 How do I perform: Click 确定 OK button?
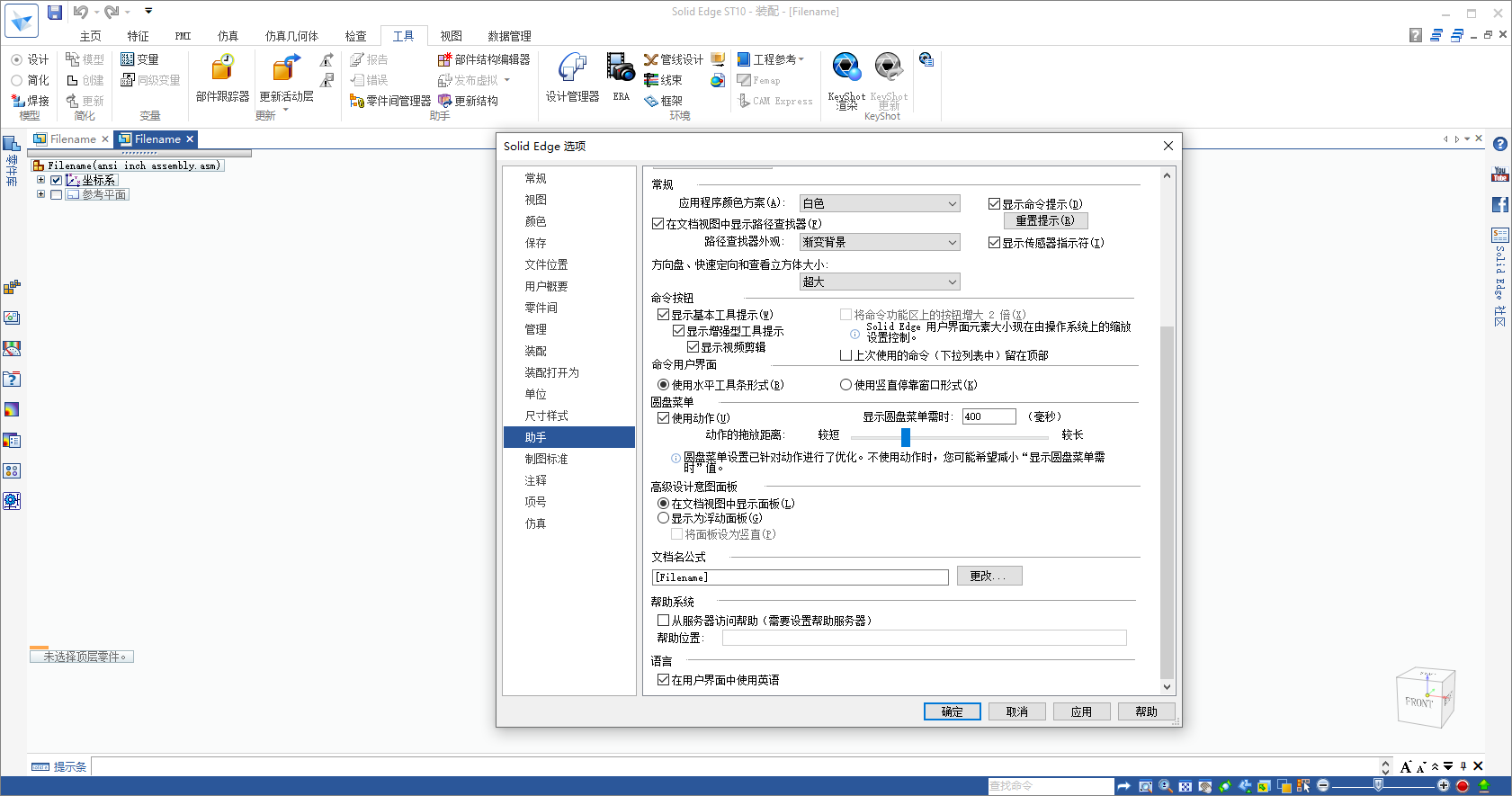(x=953, y=711)
